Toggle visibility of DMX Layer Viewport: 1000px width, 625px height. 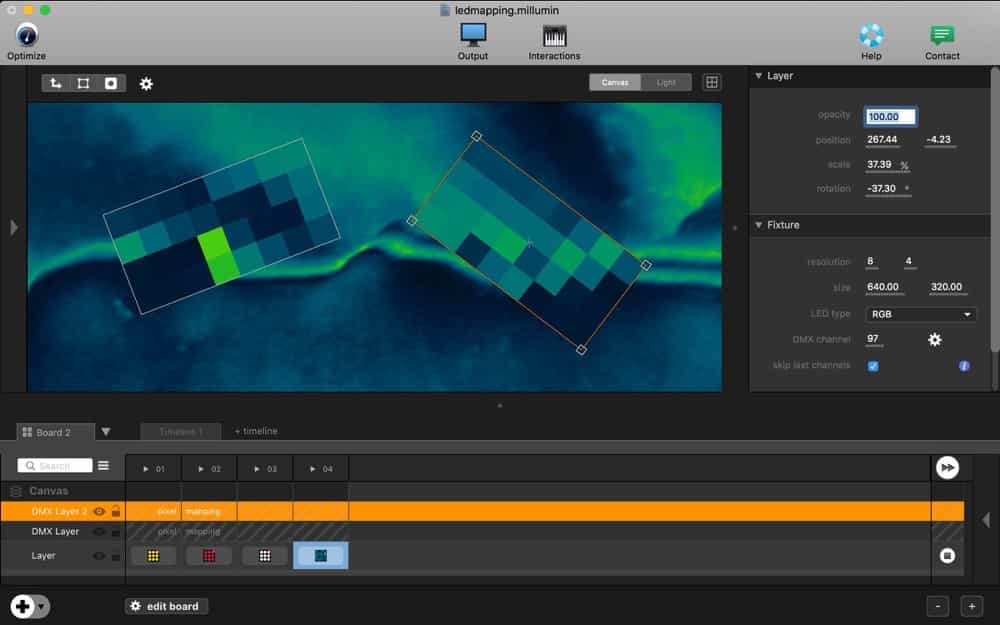pyautogui.click(x=98, y=531)
